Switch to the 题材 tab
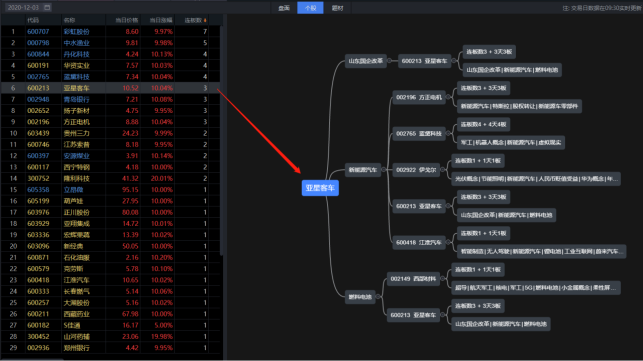The image size is (643, 361). (x=337, y=8)
